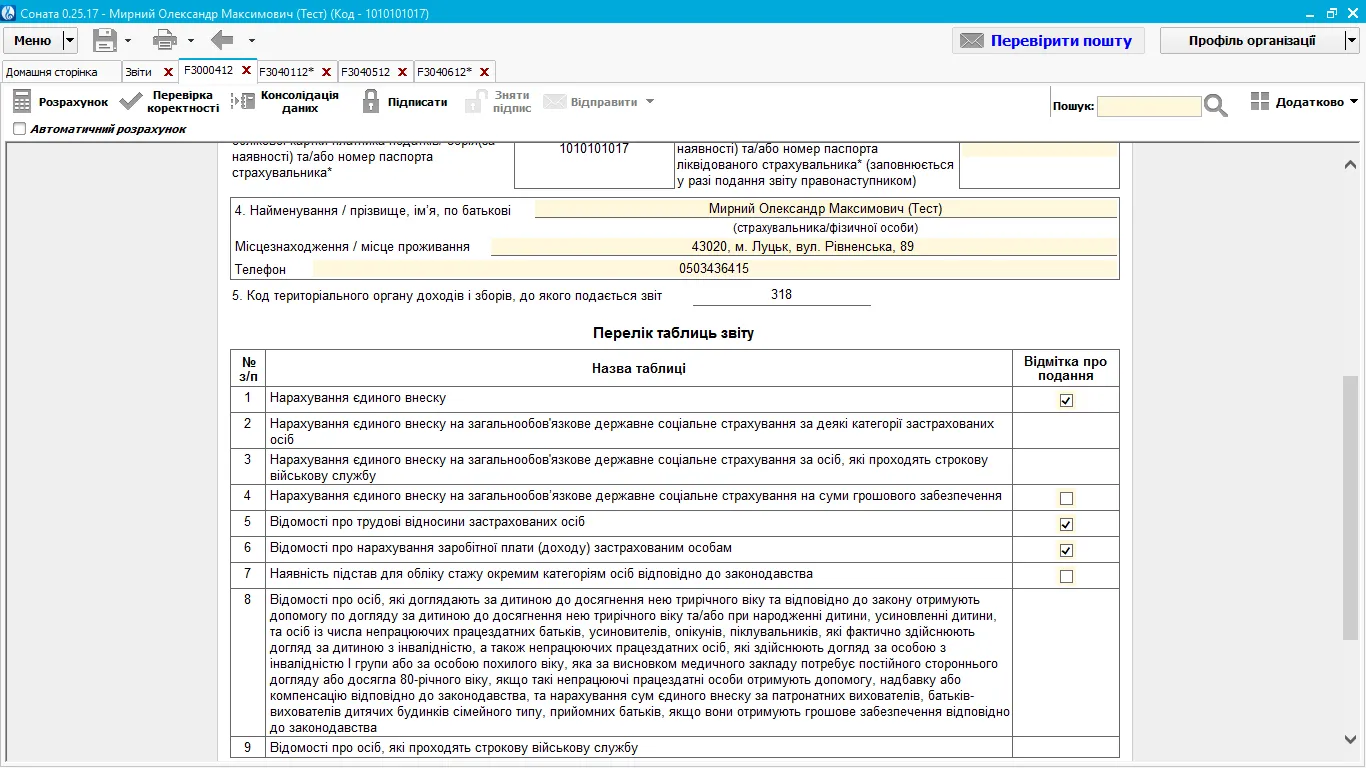The height and width of the screenshot is (768, 1366).
Task: Click the phone field 0503436415
Action: (714, 269)
